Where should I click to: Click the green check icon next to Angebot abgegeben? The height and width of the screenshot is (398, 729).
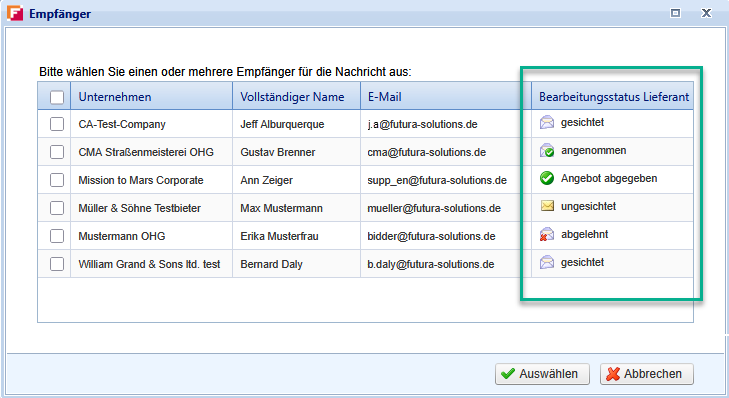pyautogui.click(x=547, y=178)
